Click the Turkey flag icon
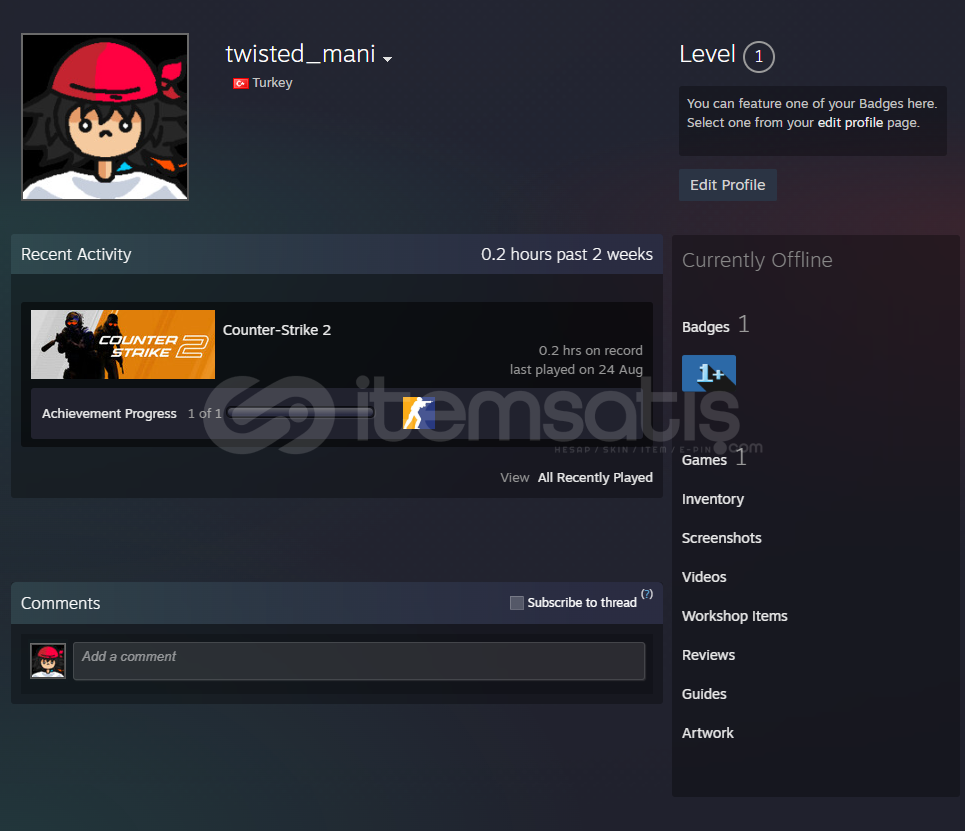 [x=240, y=83]
